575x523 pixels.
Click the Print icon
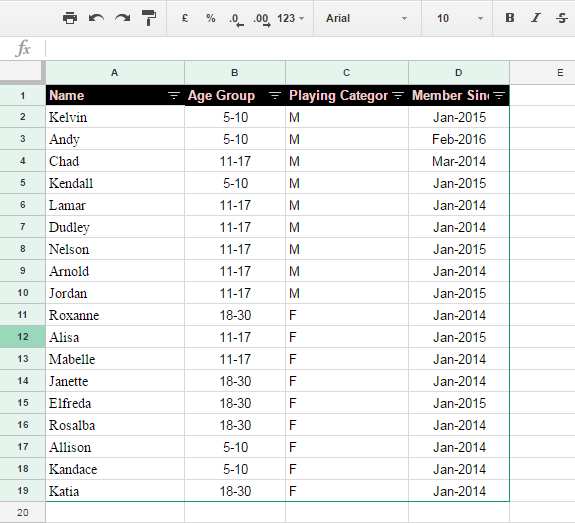coord(70,18)
